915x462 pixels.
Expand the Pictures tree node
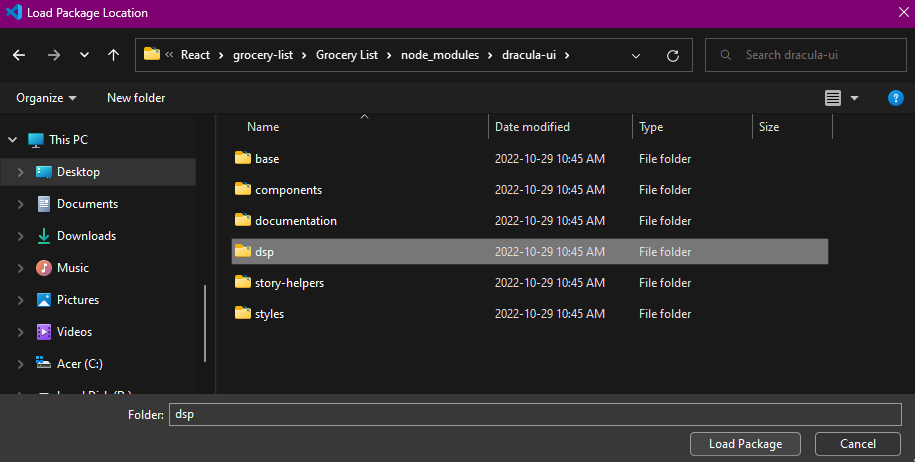pos(20,300)
